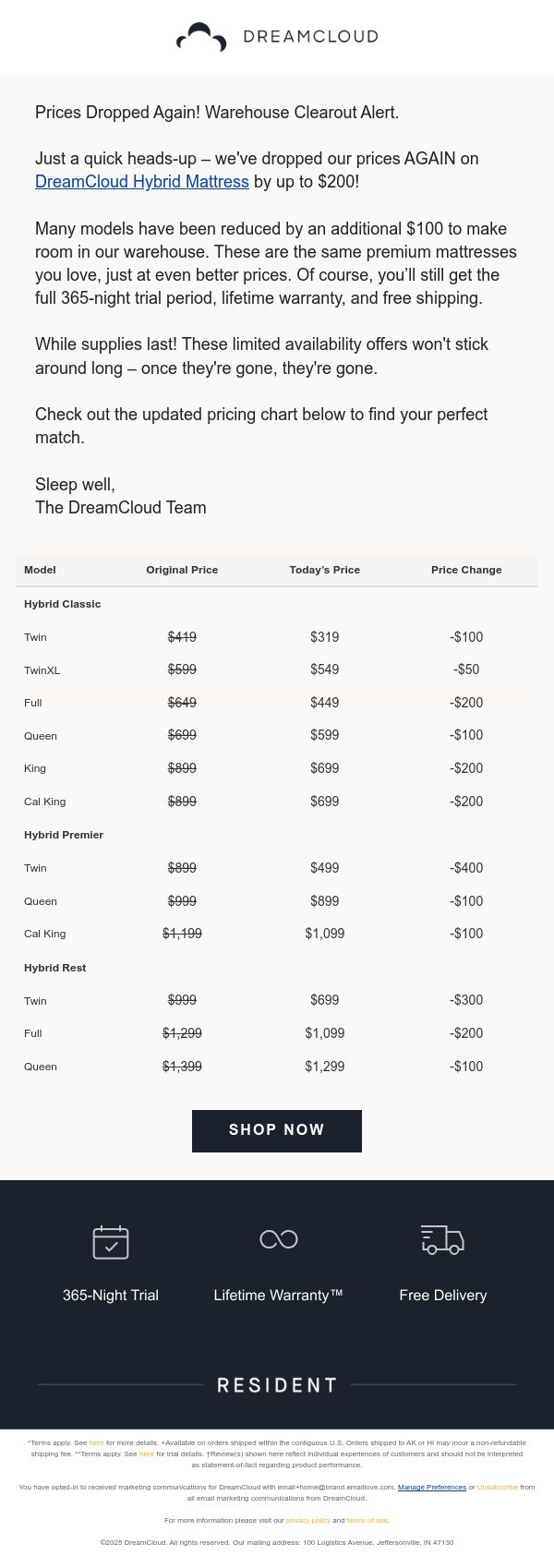Click the RESIDENT brand logo
This screenshot has height=1568, width=554.
pyautogui.click(x=277, y=1385)
